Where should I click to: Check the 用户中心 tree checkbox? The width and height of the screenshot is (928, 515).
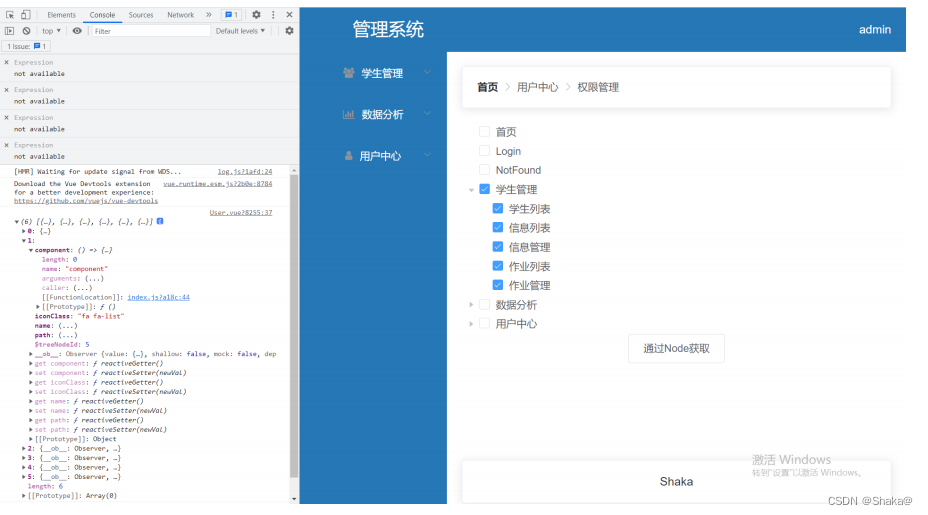tap(484, 323)
